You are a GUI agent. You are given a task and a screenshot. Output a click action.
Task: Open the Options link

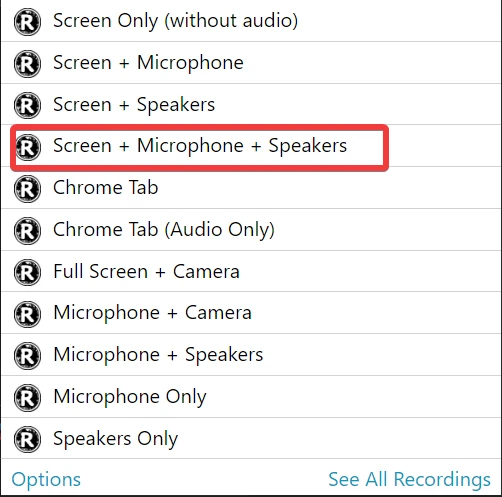[x=46, y=480]
